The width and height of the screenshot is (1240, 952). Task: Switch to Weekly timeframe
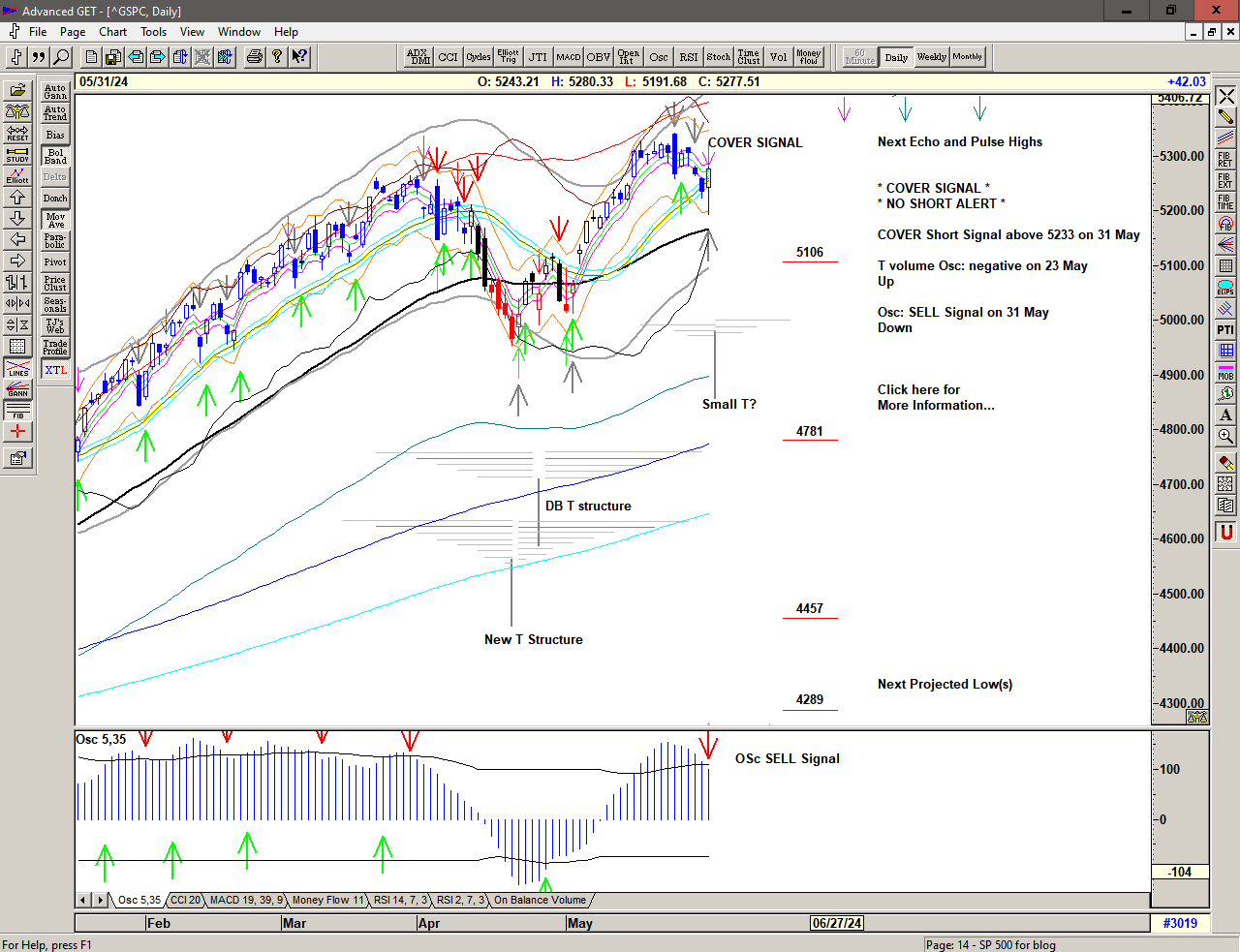[931, 57]
